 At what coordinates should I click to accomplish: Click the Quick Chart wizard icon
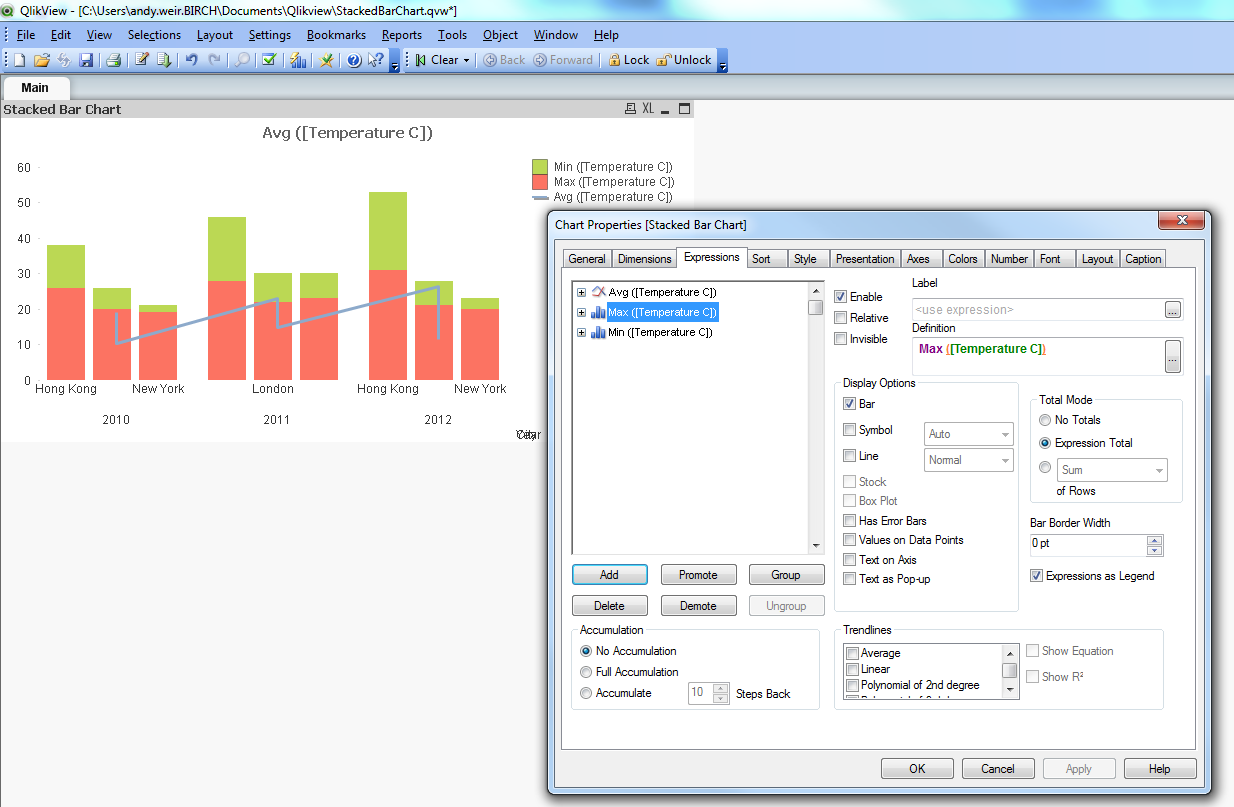[298, 60]
